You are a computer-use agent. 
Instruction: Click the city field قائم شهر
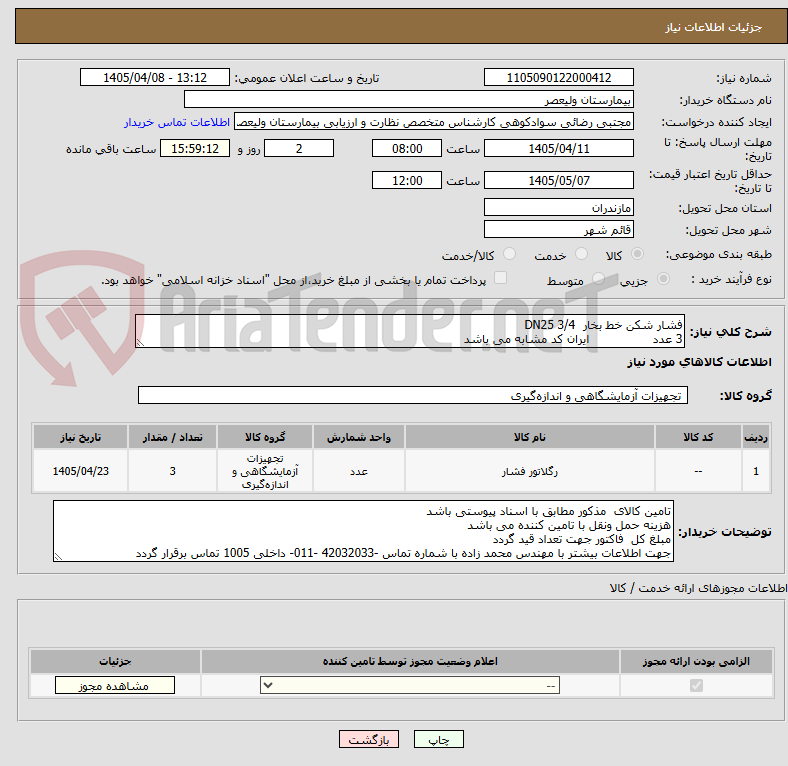[x=558, y=230]
